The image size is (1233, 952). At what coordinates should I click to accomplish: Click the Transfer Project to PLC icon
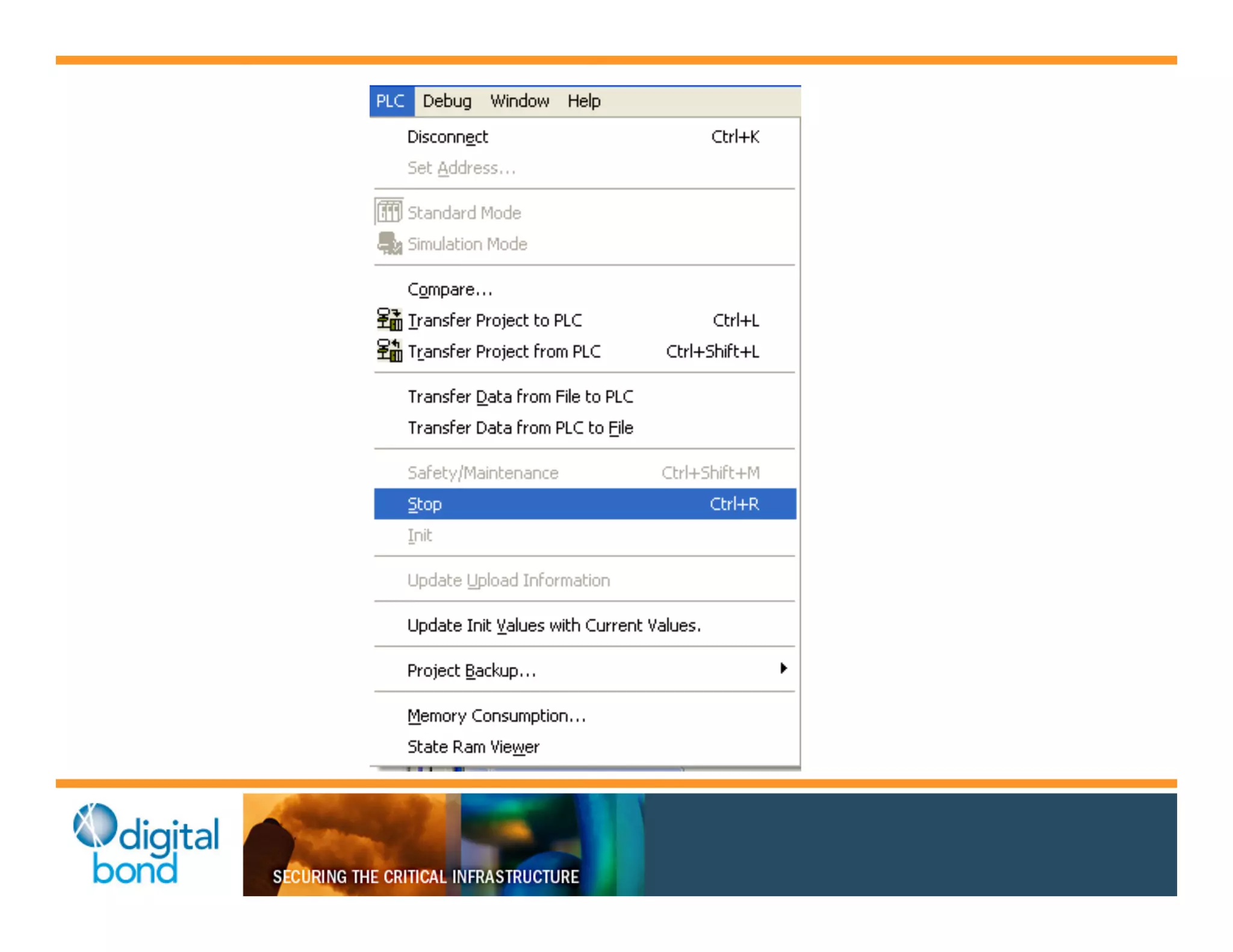tap(390, 320)
